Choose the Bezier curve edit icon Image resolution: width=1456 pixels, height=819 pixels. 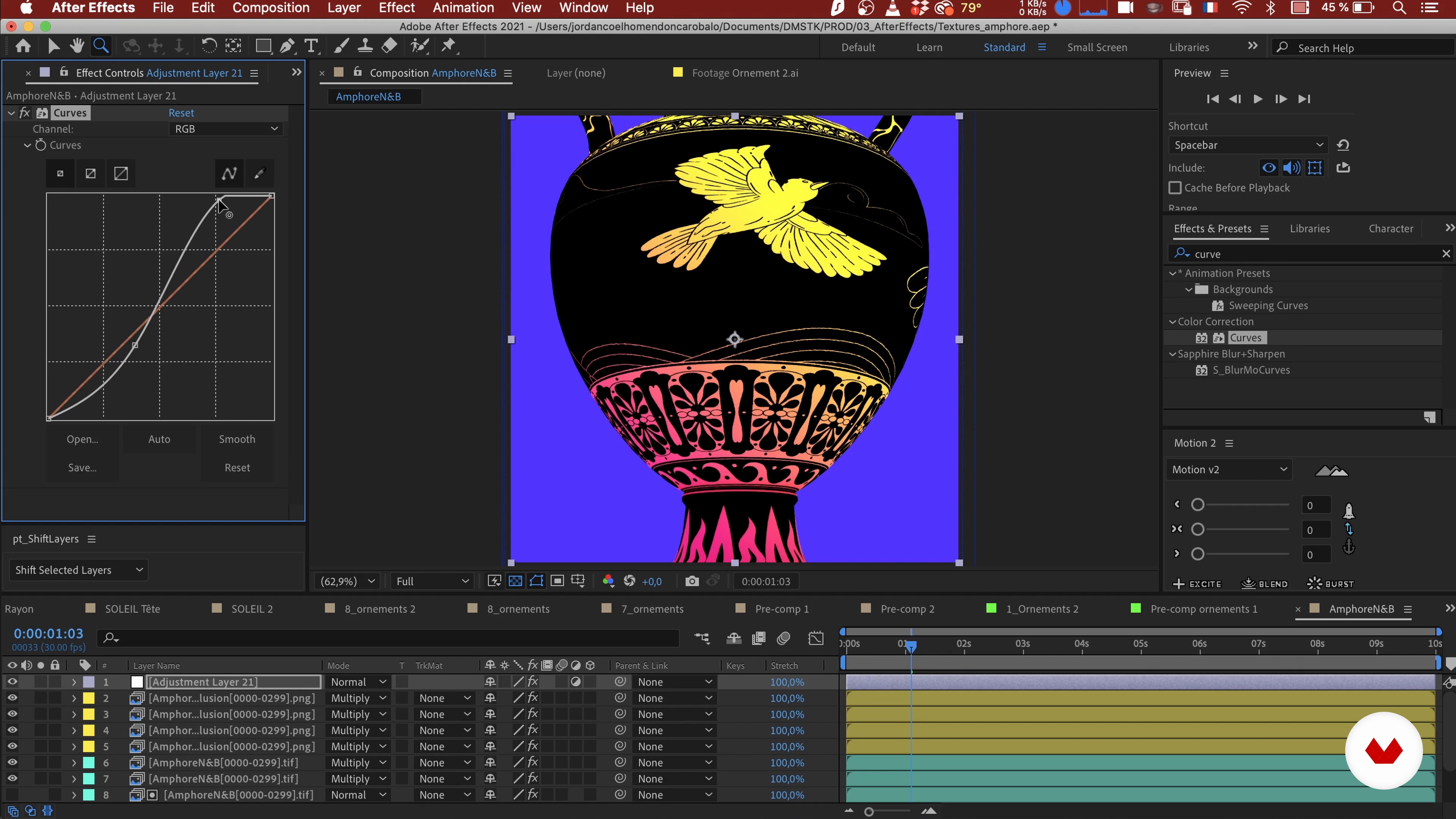click(x=229, y=174)
